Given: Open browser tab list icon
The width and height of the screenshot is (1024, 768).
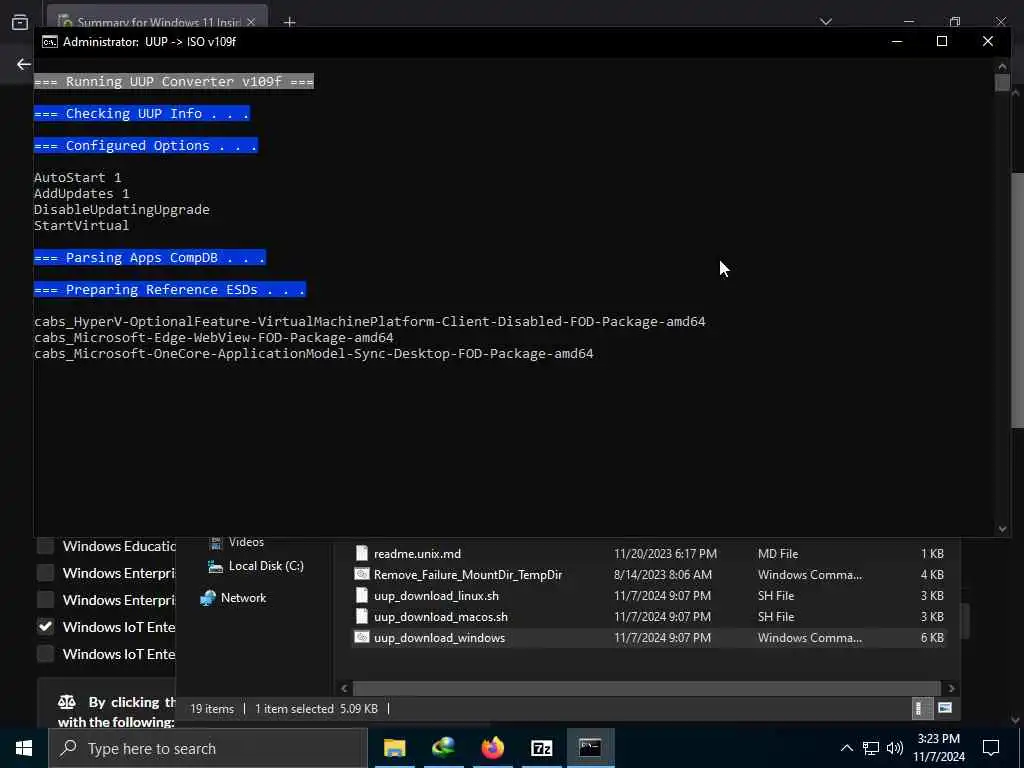Looking at the screenshot, I should 20,22.
